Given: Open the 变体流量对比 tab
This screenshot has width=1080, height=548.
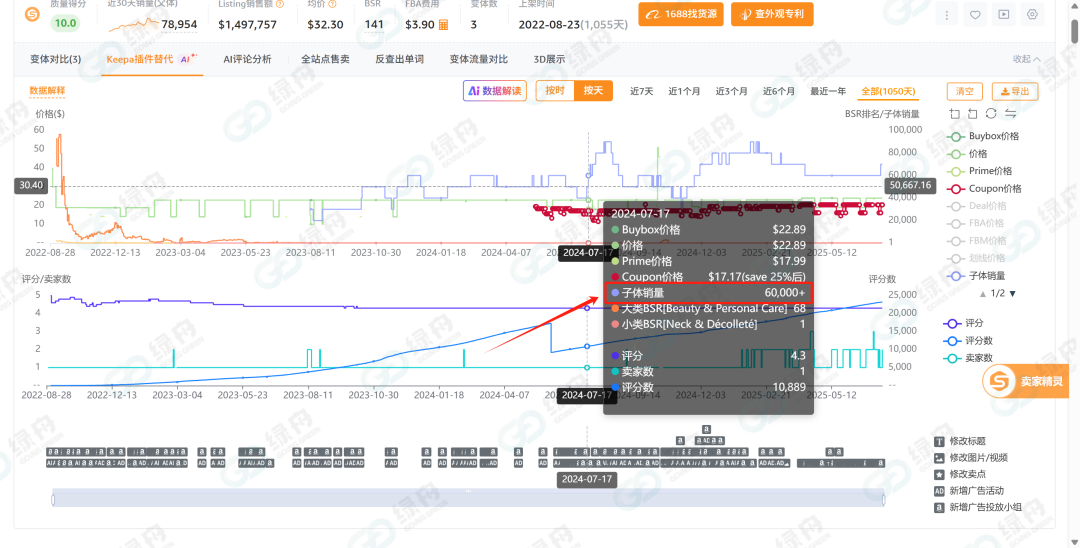Looking at the screenshot, I should tap(479, 59).
